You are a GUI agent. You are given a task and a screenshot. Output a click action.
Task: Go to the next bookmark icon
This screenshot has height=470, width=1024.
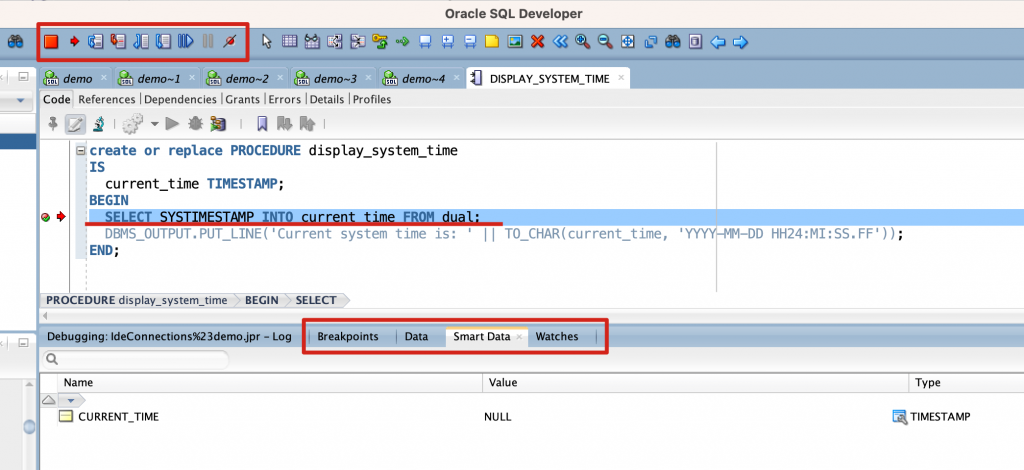click(284, 123)
